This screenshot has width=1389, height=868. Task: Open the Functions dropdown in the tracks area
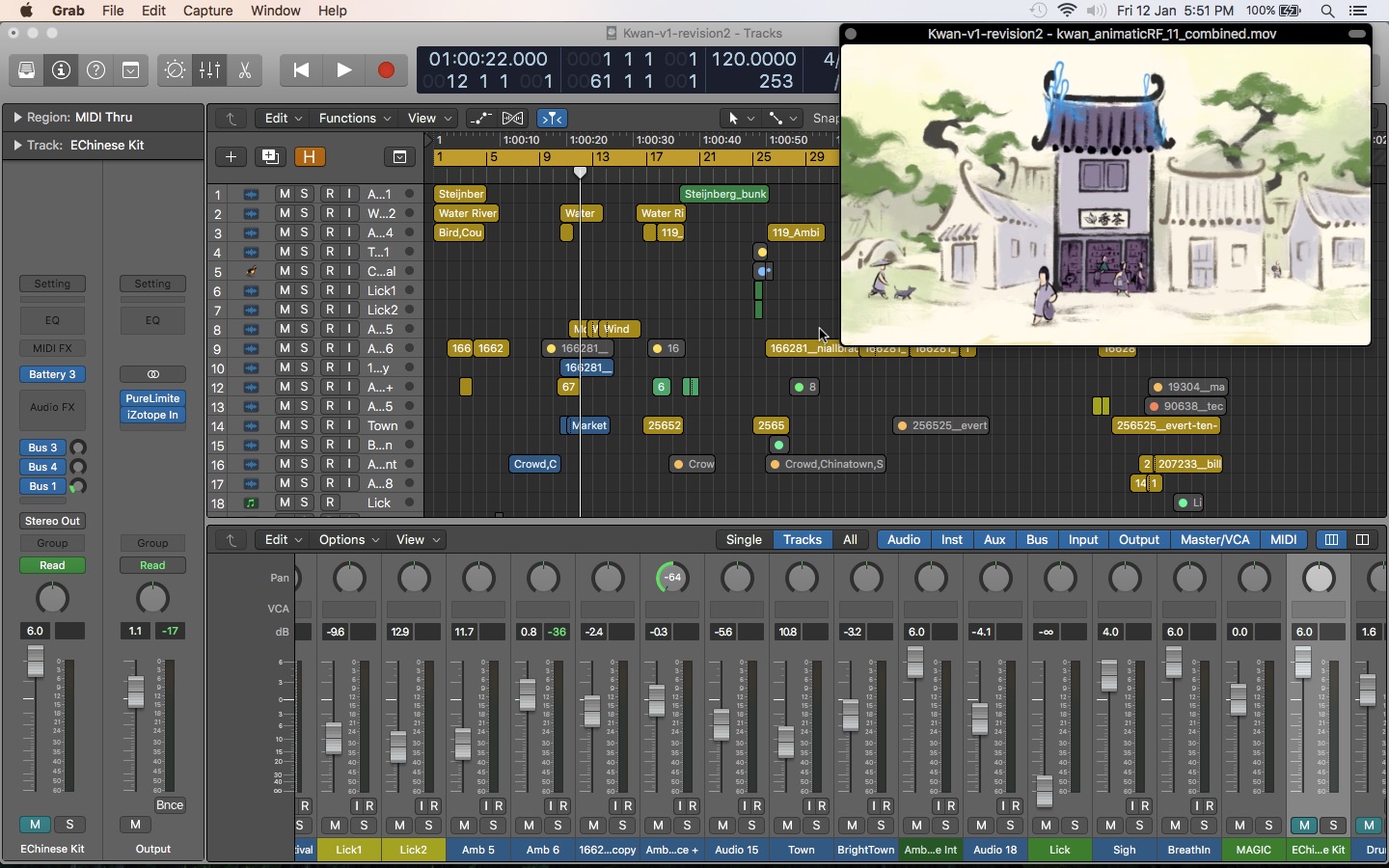pyautogui.click(x=353, y=118)
